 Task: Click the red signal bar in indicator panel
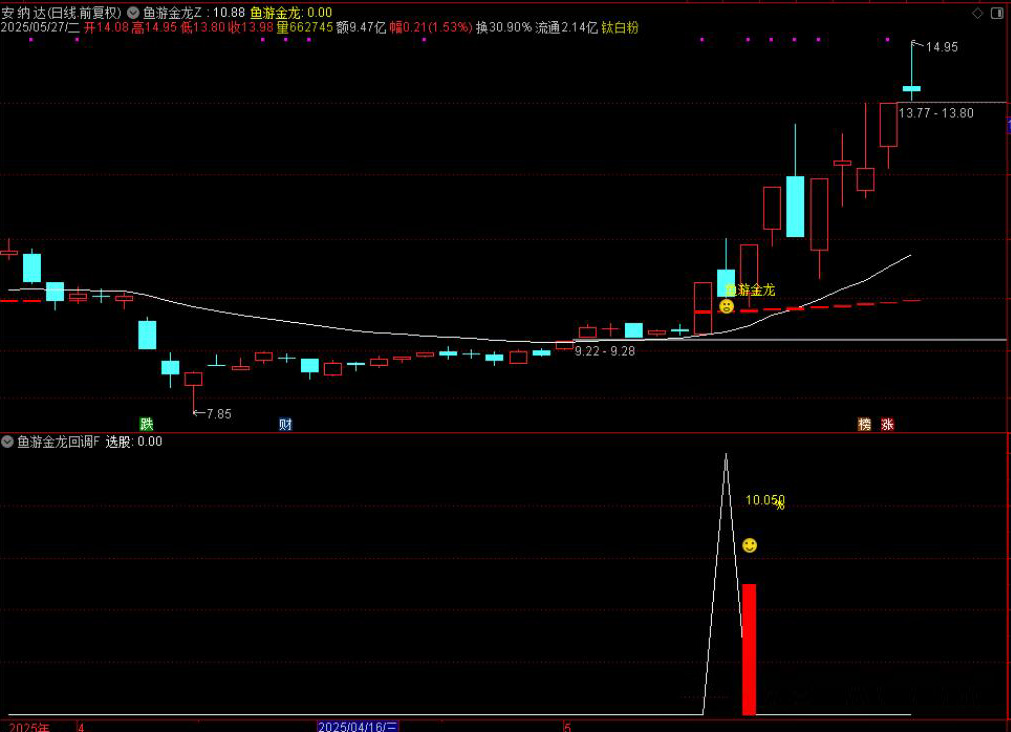749,649
